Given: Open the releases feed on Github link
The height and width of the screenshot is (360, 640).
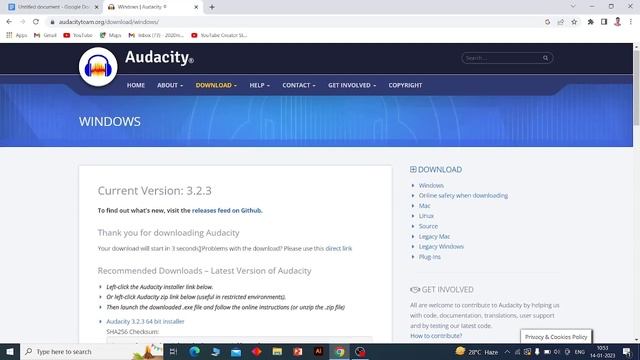Looking at the screenshot, I should (227, 211).
